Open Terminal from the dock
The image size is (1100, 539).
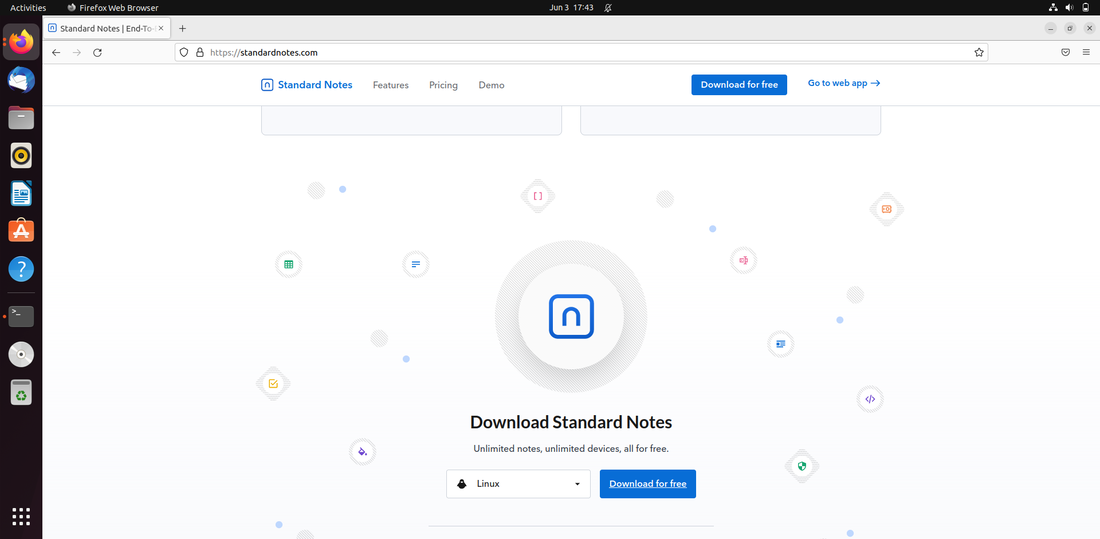(x=21, y=317)
